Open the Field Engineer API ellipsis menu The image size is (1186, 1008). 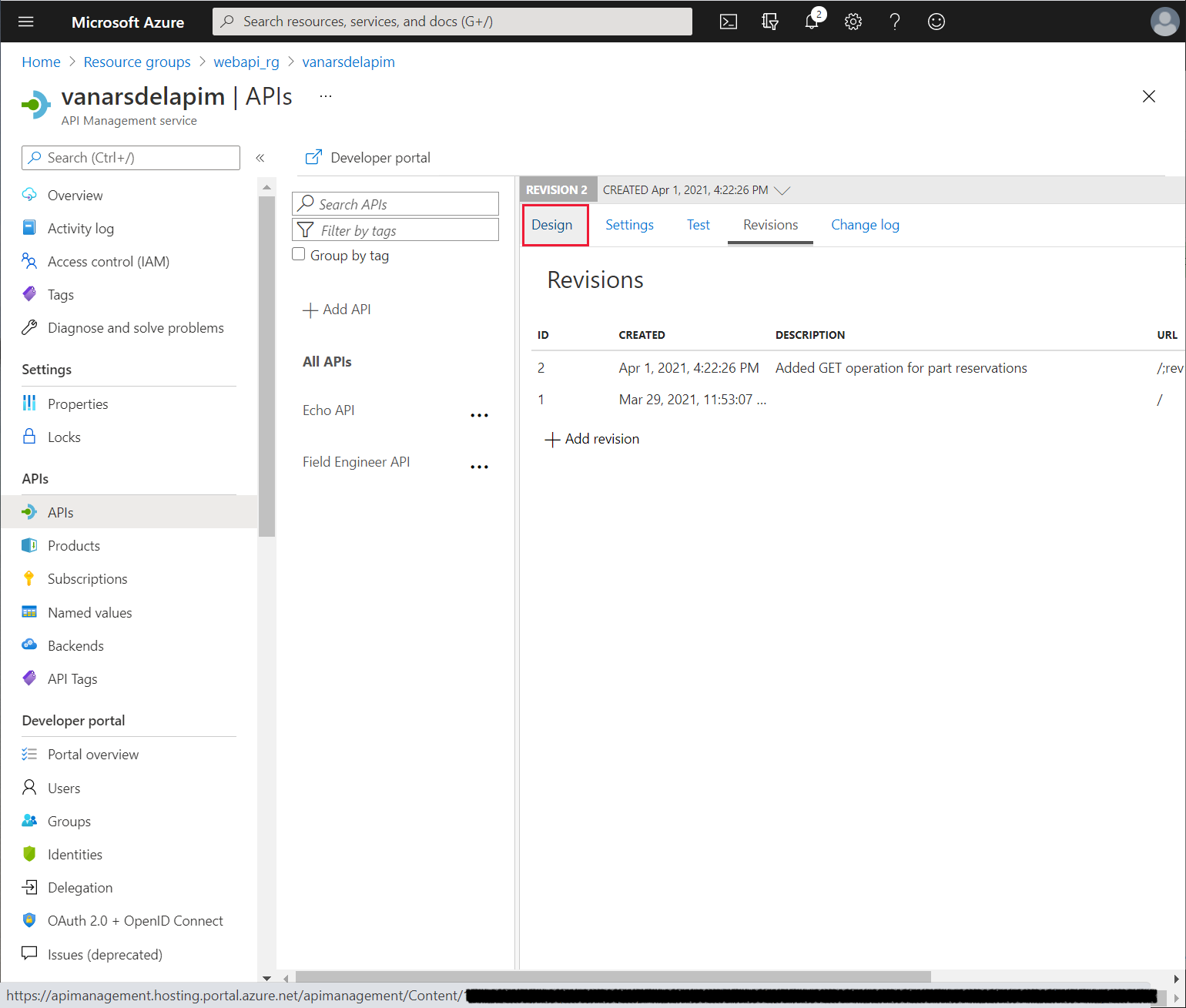click(479, 467)
